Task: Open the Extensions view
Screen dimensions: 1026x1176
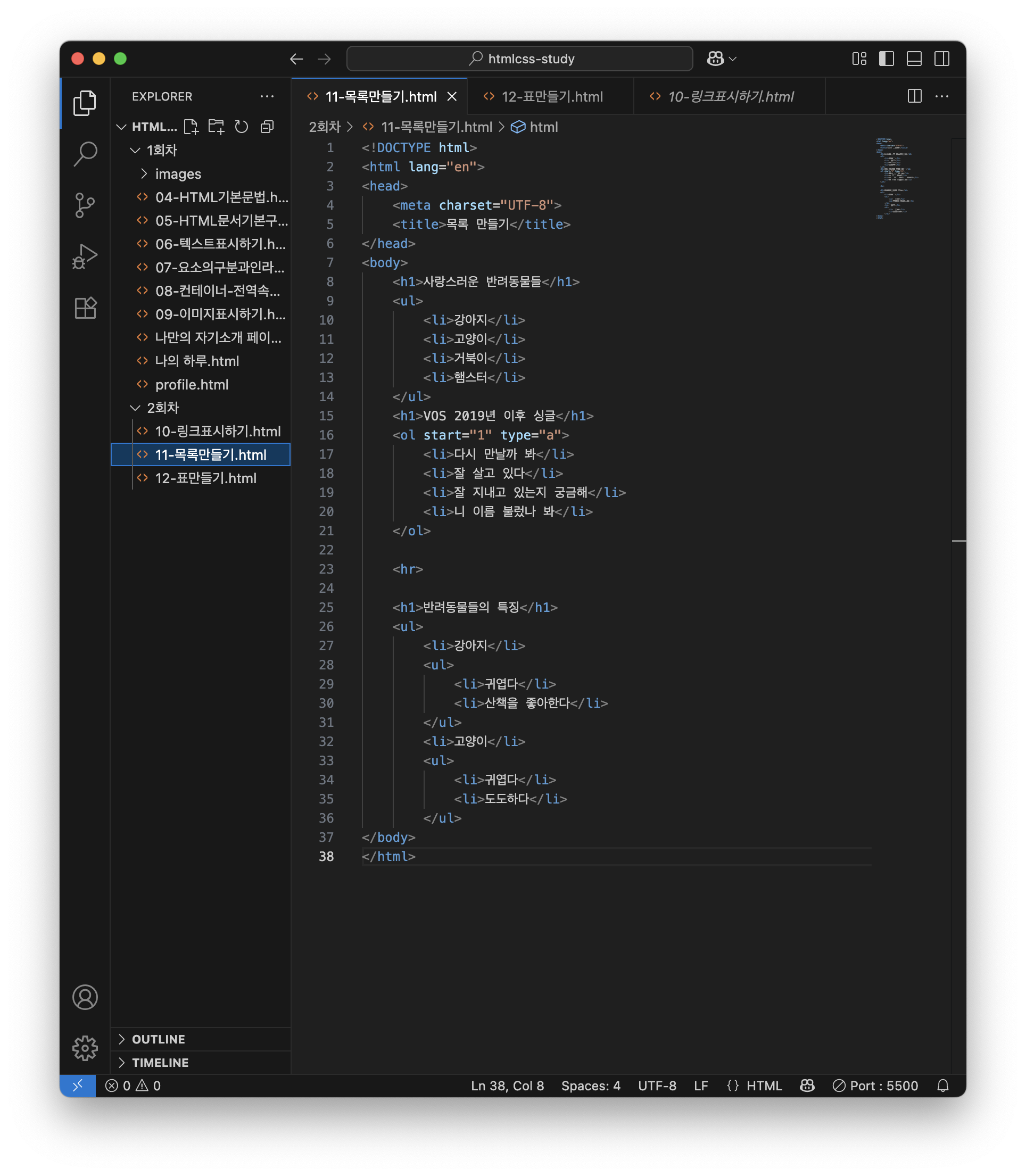Action: pos(85,308)
